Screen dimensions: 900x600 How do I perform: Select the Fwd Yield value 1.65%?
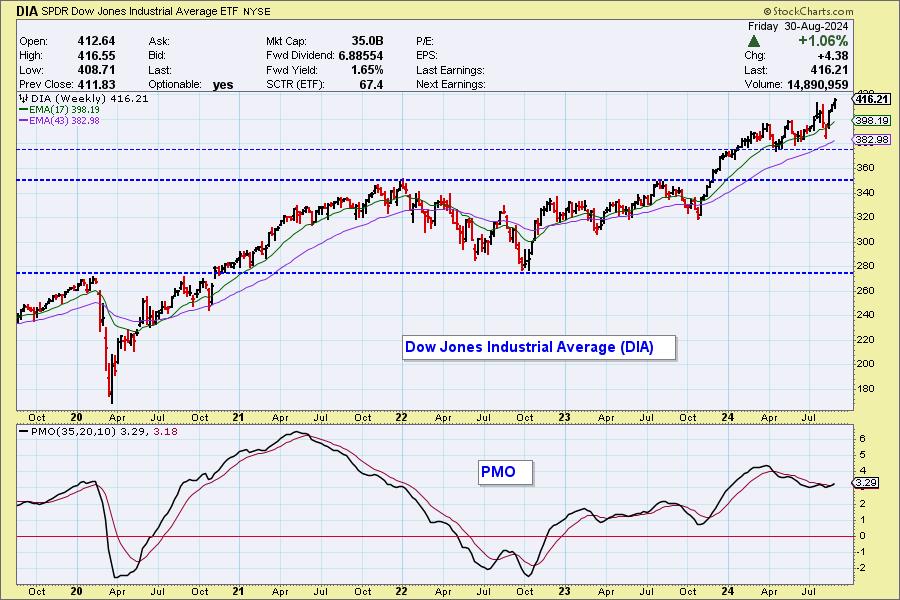tap(367, 69)
